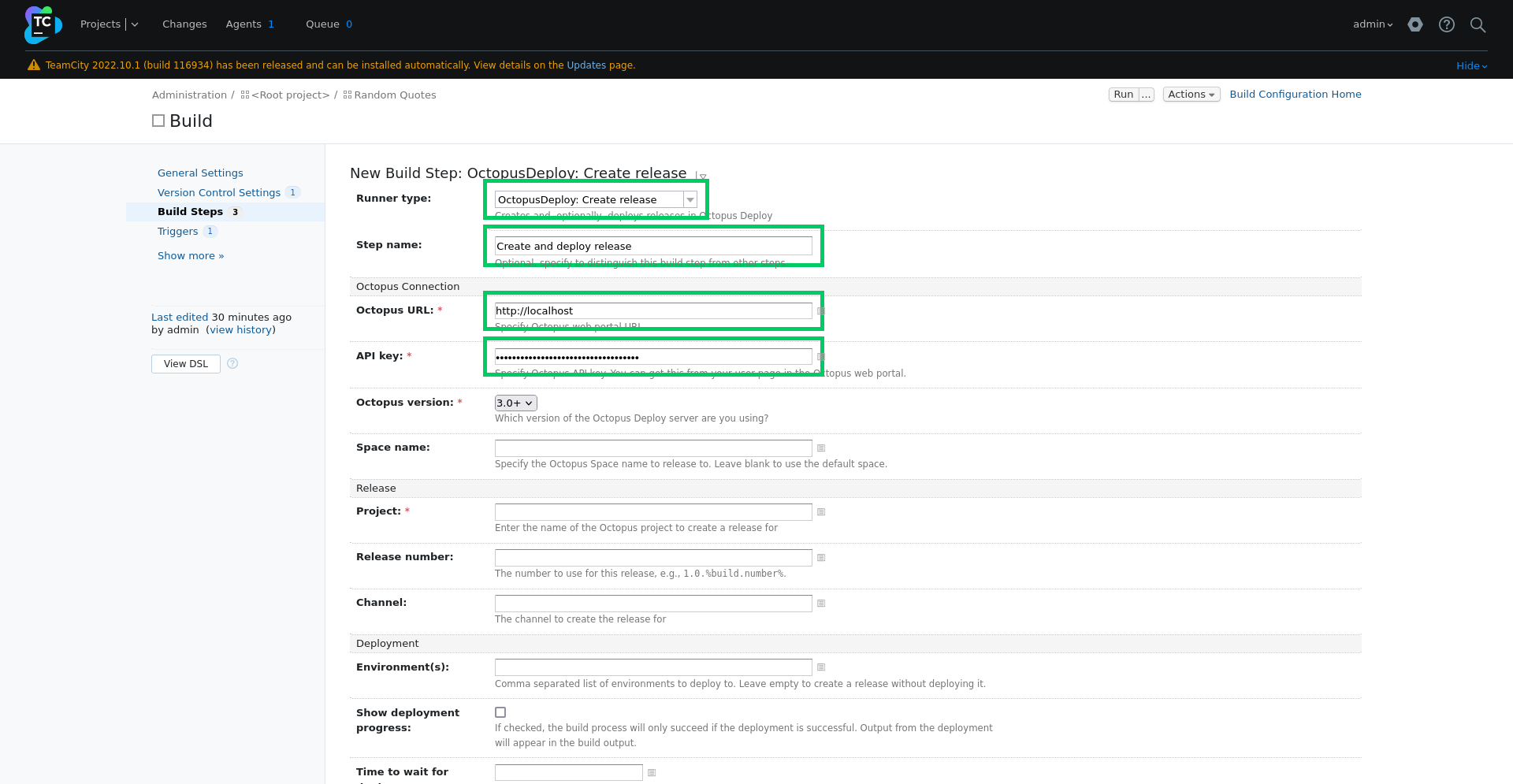Open Version Control Settings in sidebar
Image resolution: width=1513 pixels, height=784 pixels.
pos(219,193)
